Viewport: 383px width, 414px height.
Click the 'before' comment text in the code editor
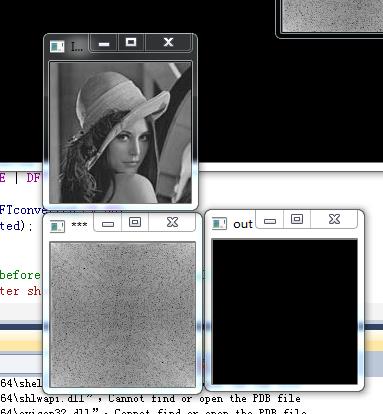click(x=20, y=275)
